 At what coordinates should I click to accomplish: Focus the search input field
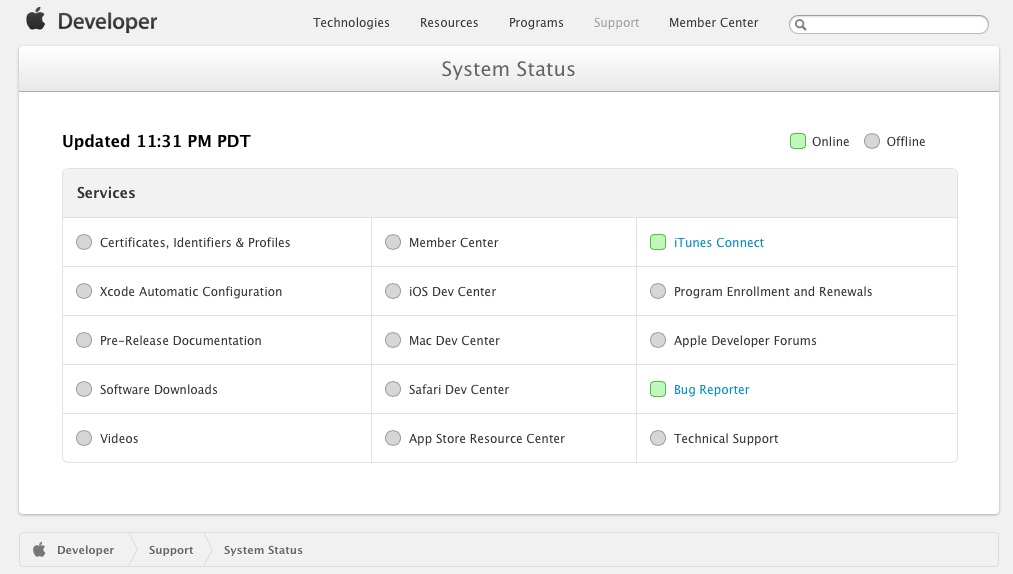click(895, 24)
